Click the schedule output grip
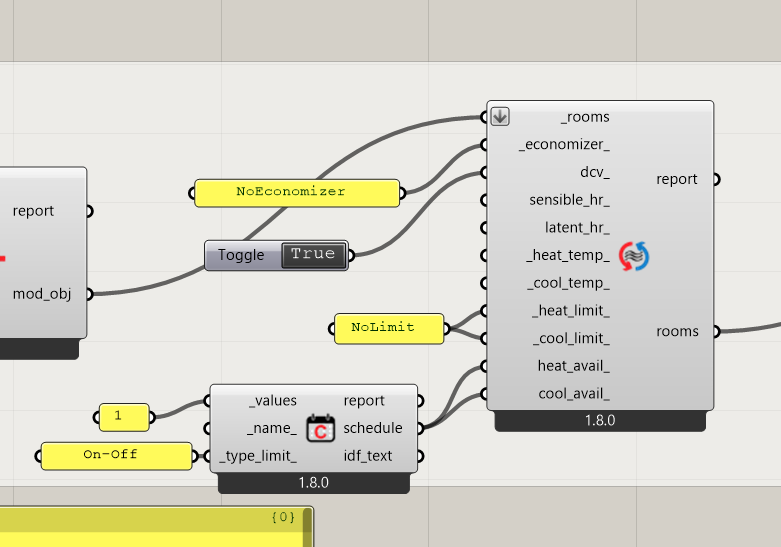 coord(421,428)
